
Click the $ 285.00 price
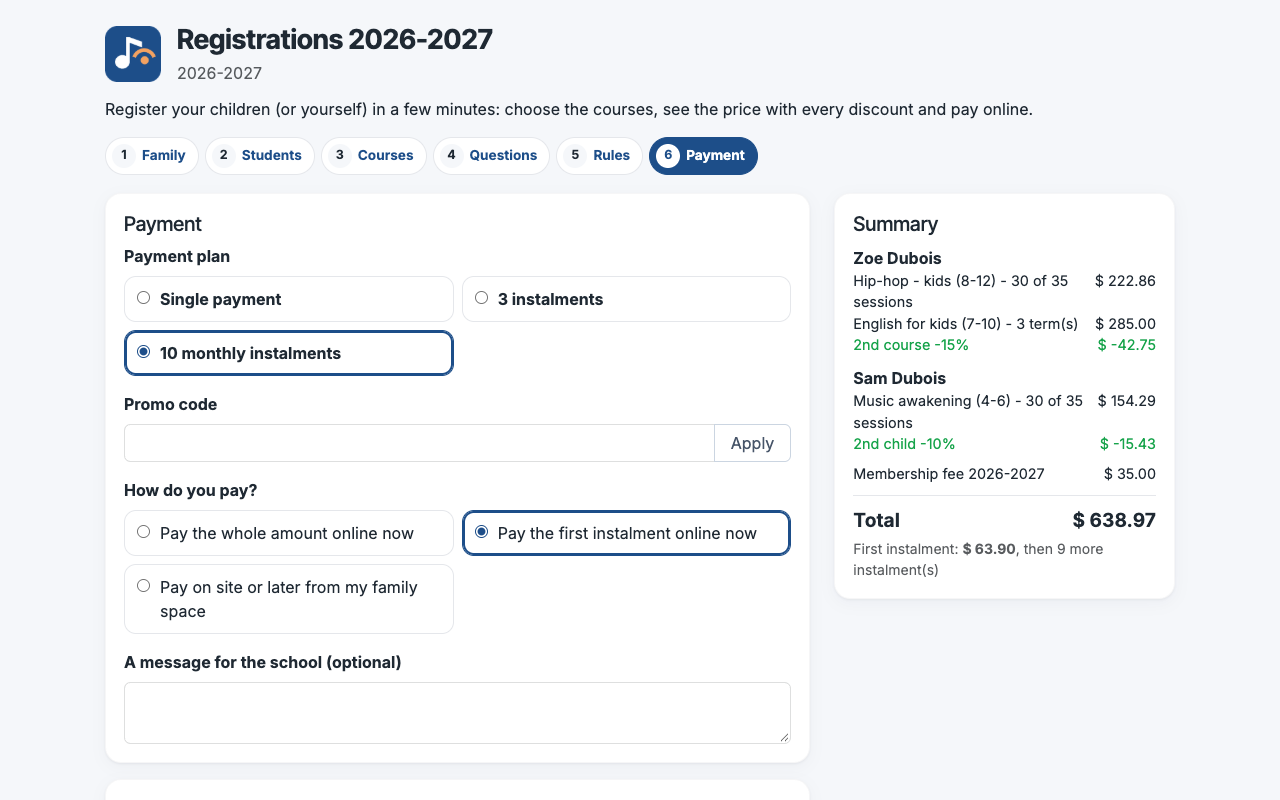[x=1125, y=324]
